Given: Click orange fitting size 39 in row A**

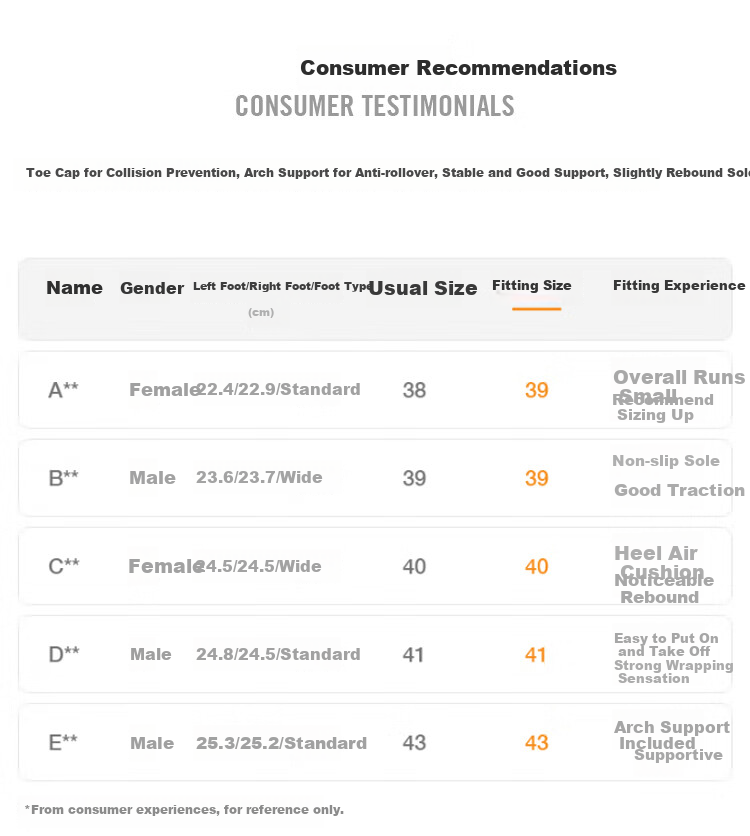Looking at the screenshot, I should 536,390.
